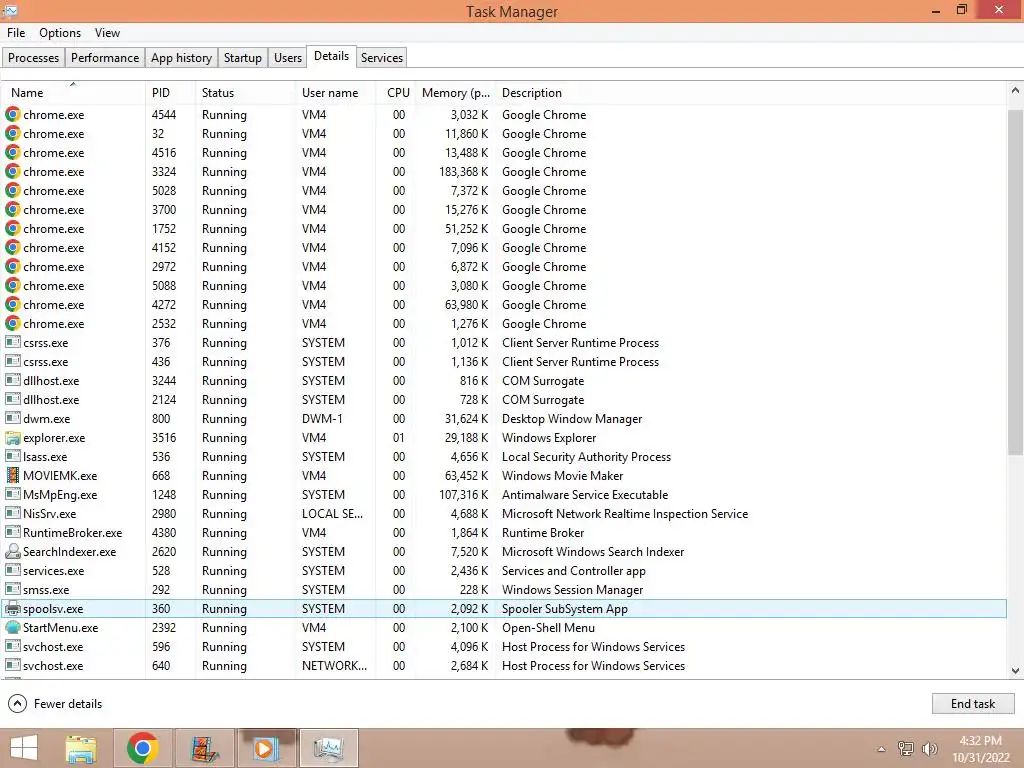Click the icon beside explorer.exe
1024x768 pixels.
pos(12,438)
